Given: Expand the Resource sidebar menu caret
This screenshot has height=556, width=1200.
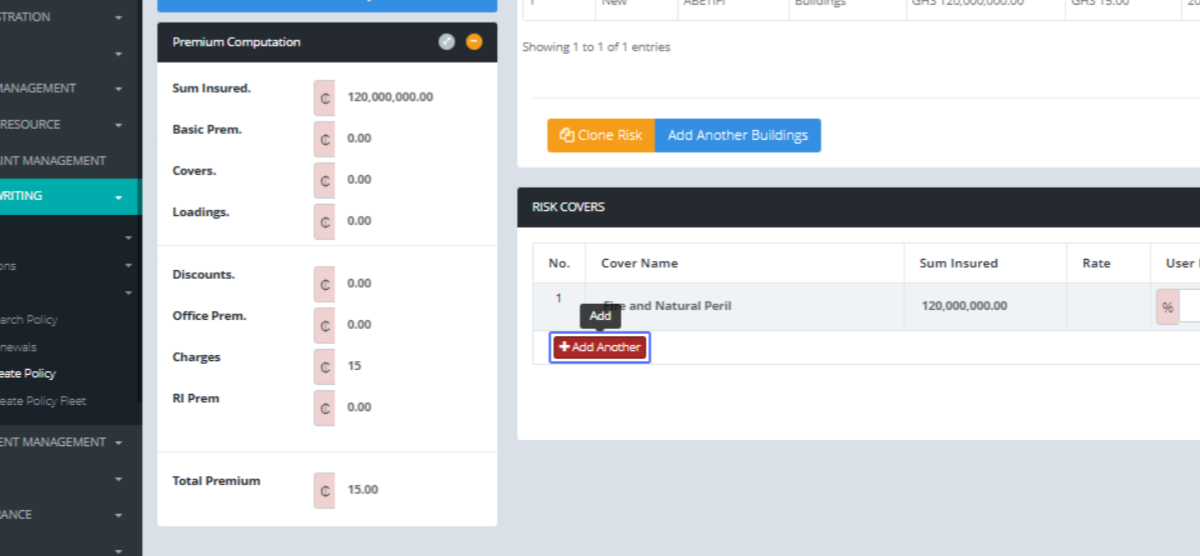Looking at the screenshot, I should (118, 125).
